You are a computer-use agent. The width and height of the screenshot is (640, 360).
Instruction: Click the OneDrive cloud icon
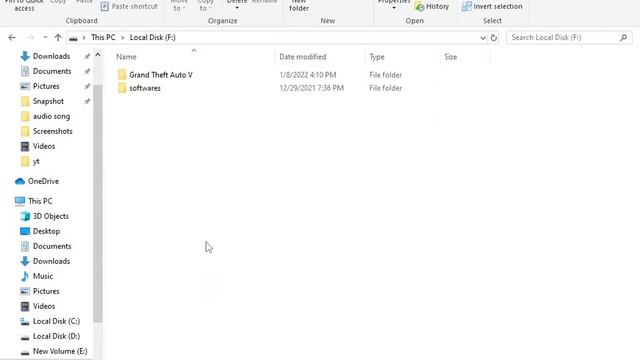tap(20, 181)
